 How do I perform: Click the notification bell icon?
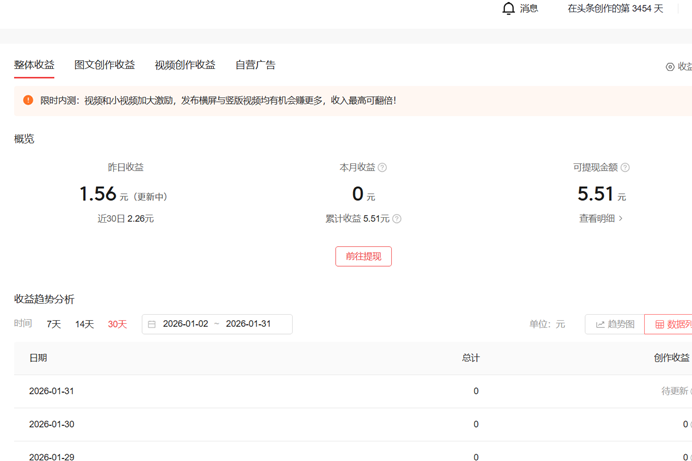click(x=508, y=8)
